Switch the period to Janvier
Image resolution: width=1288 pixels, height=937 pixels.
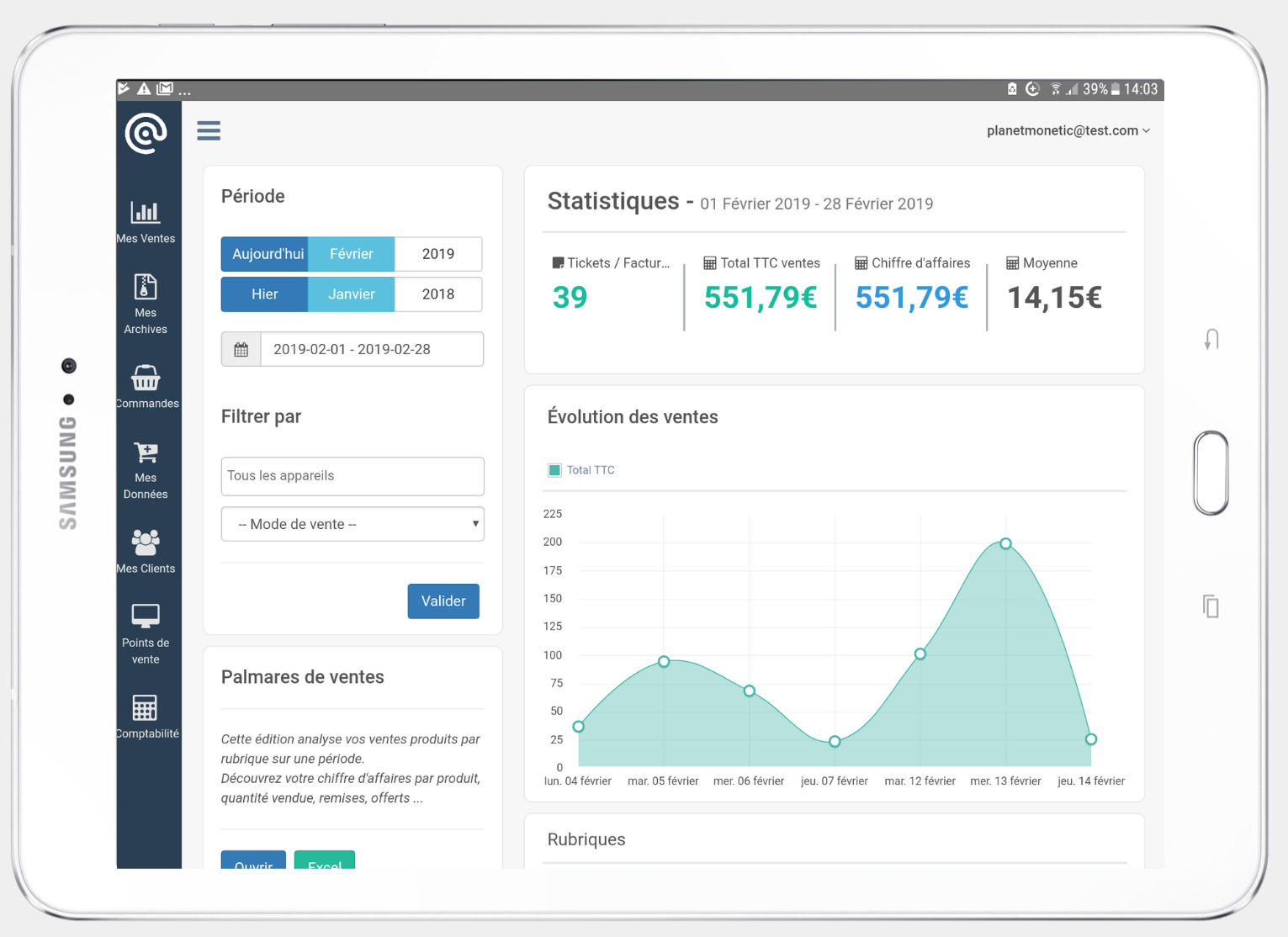351,294
